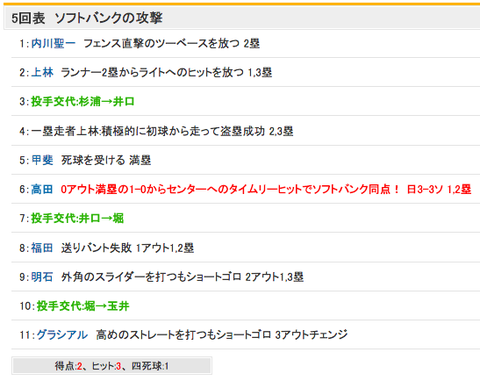Open player link 福田
The width and height of the screenshot is (480, 381).
click(x=42, y=248)
